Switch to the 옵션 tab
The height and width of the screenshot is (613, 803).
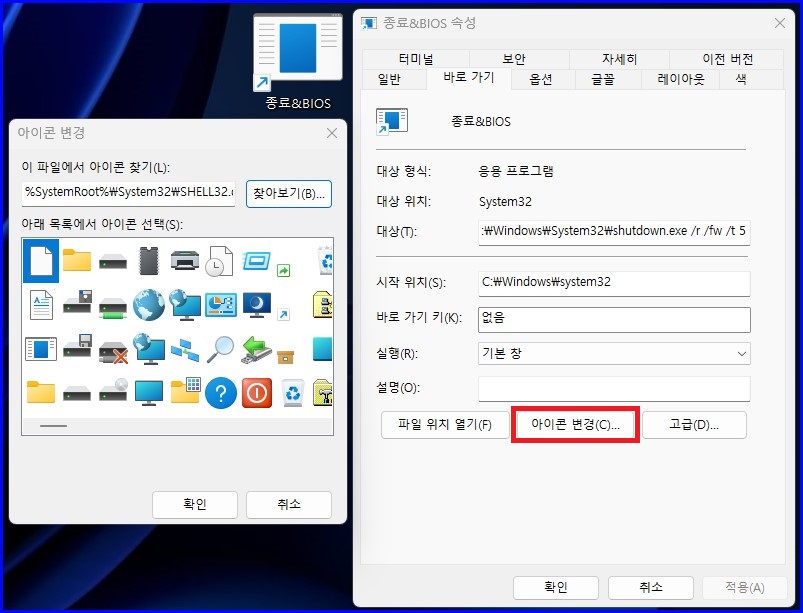coord(541,79)
